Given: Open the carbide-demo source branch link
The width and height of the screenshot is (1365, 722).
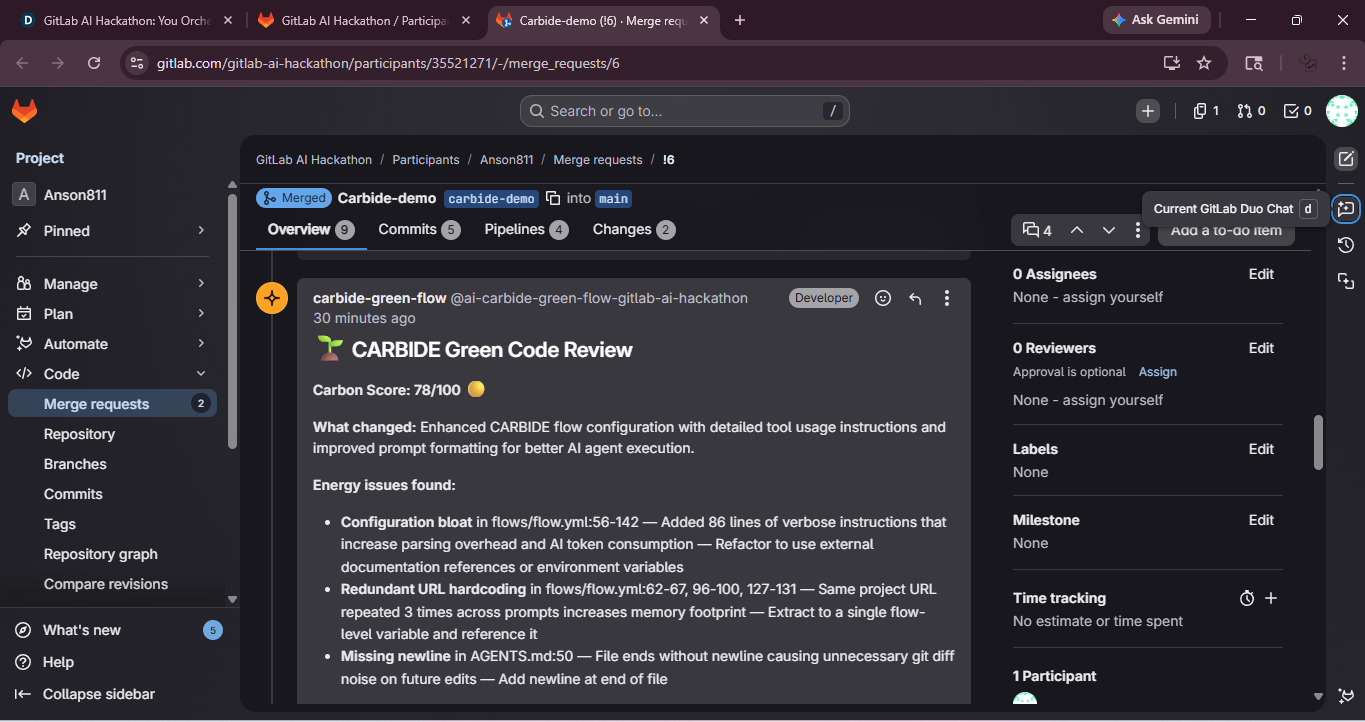Looking at the screenshot, I should (491, 199).
